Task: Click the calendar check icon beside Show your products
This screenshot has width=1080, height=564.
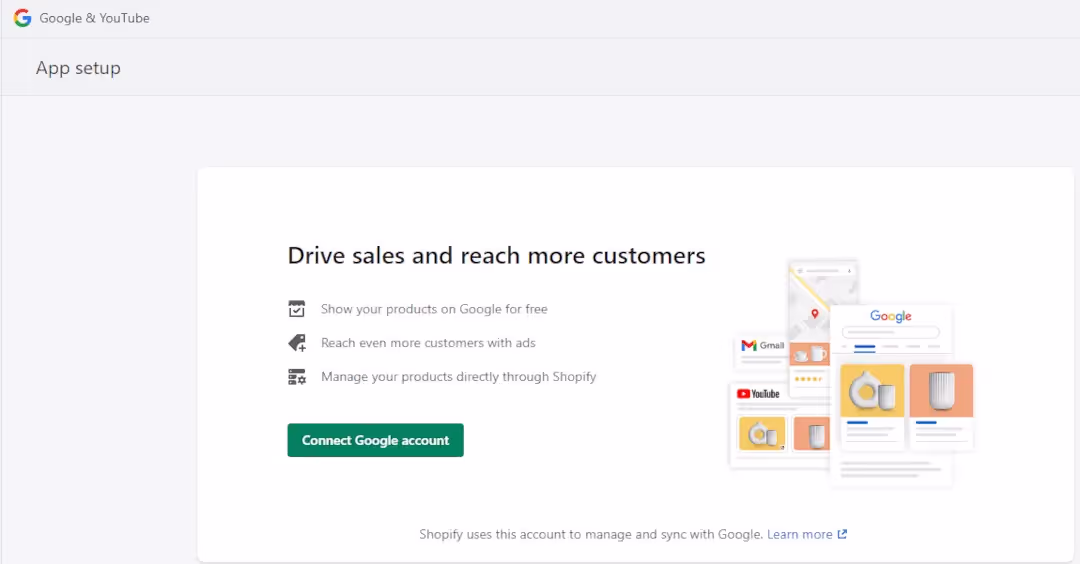Action: pos(296,309)
